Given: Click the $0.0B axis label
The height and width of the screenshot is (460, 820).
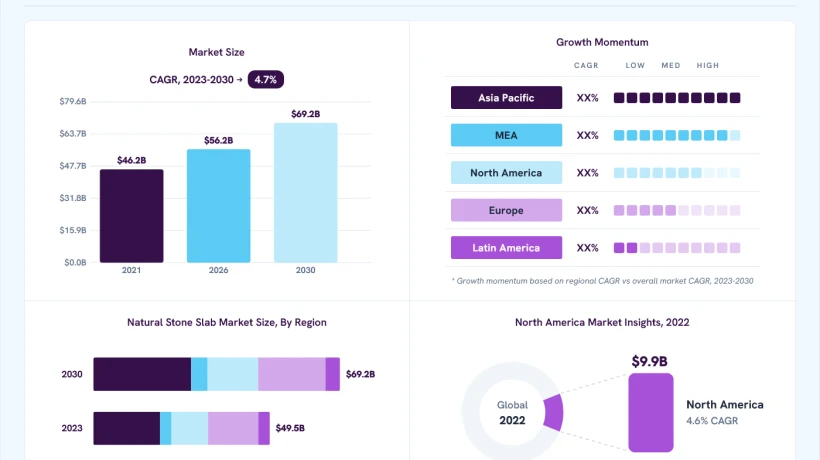Looking at the screenshot, I should 75,262.
